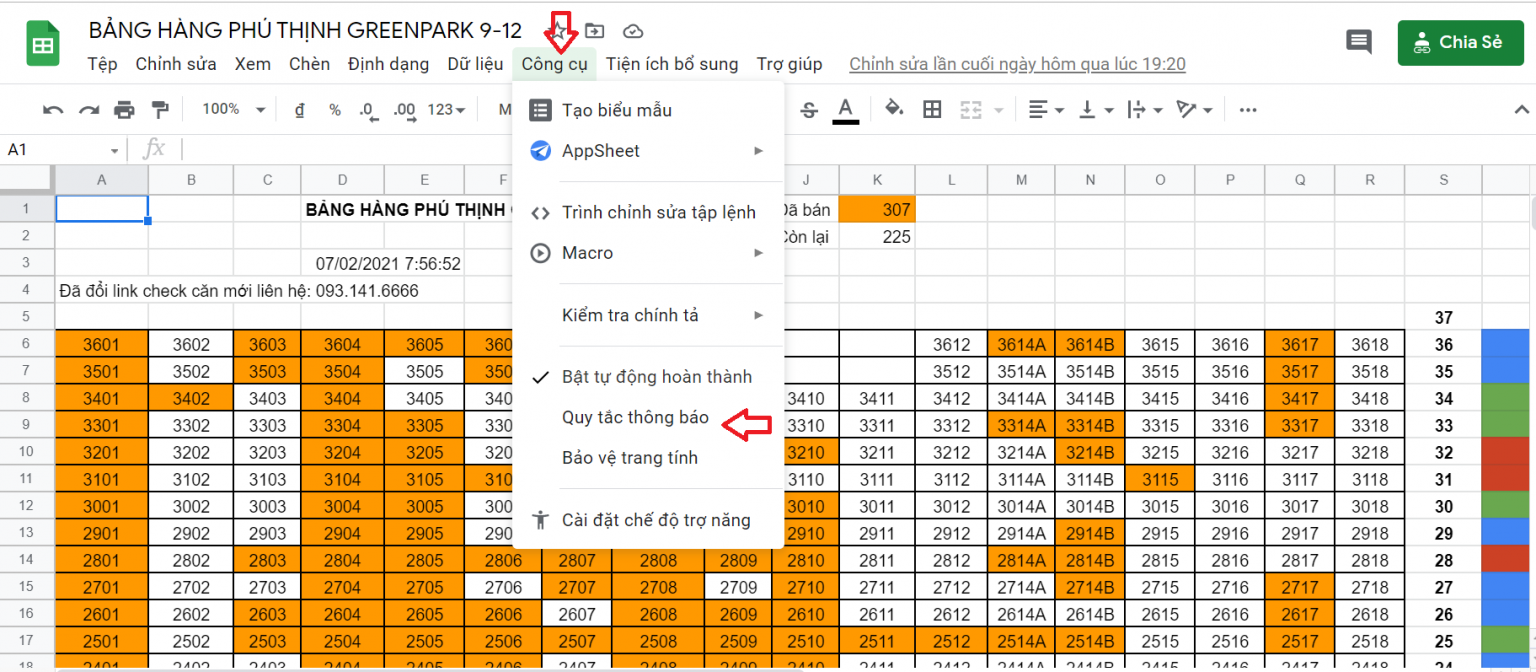
Task: Expand the 123 number format dropdown
Action: pyautogui.click(x=446, y=110)
